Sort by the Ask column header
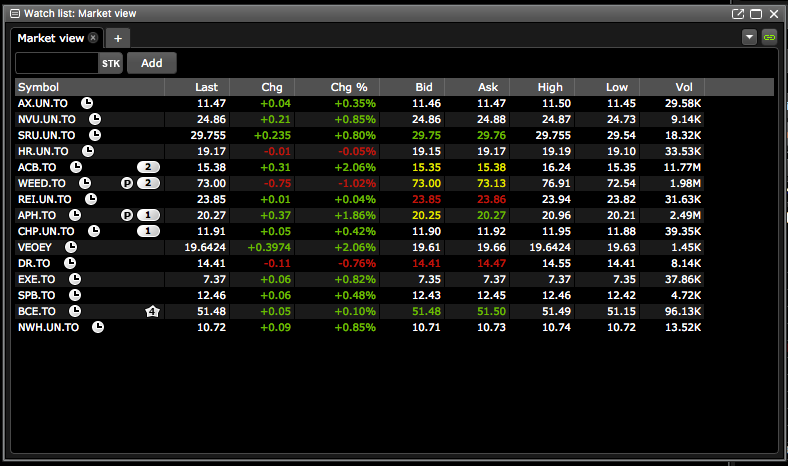Screen dimensions: 788x466 477,87
